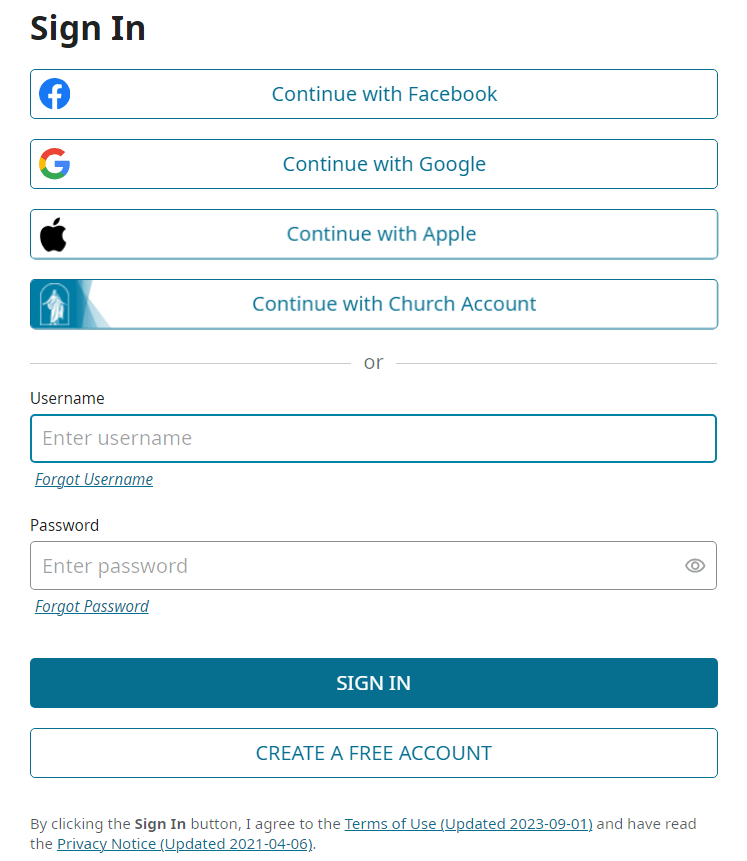Viewport: 747px width, 861px height.
Task: Use Continue with Church Account text
Action: 394,304
